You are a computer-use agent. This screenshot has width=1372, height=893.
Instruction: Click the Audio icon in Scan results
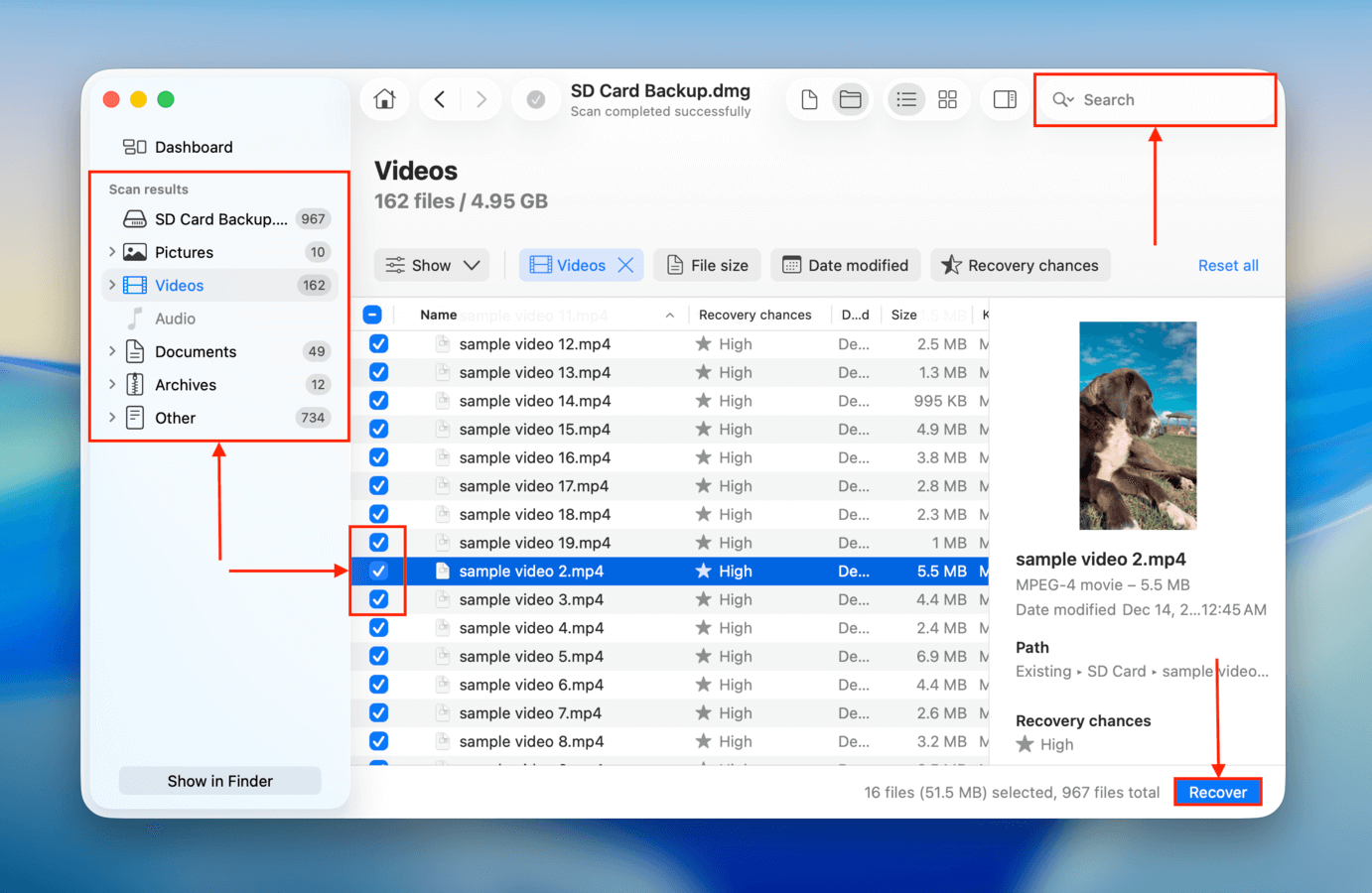(x=136, y=319)
